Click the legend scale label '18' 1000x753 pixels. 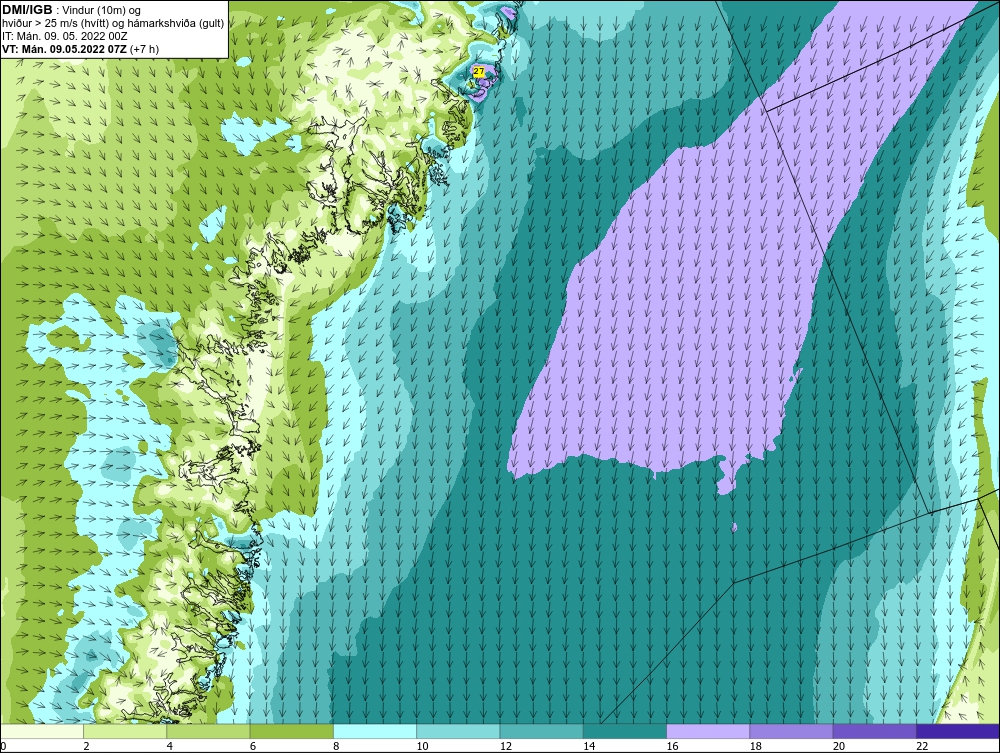756,747
